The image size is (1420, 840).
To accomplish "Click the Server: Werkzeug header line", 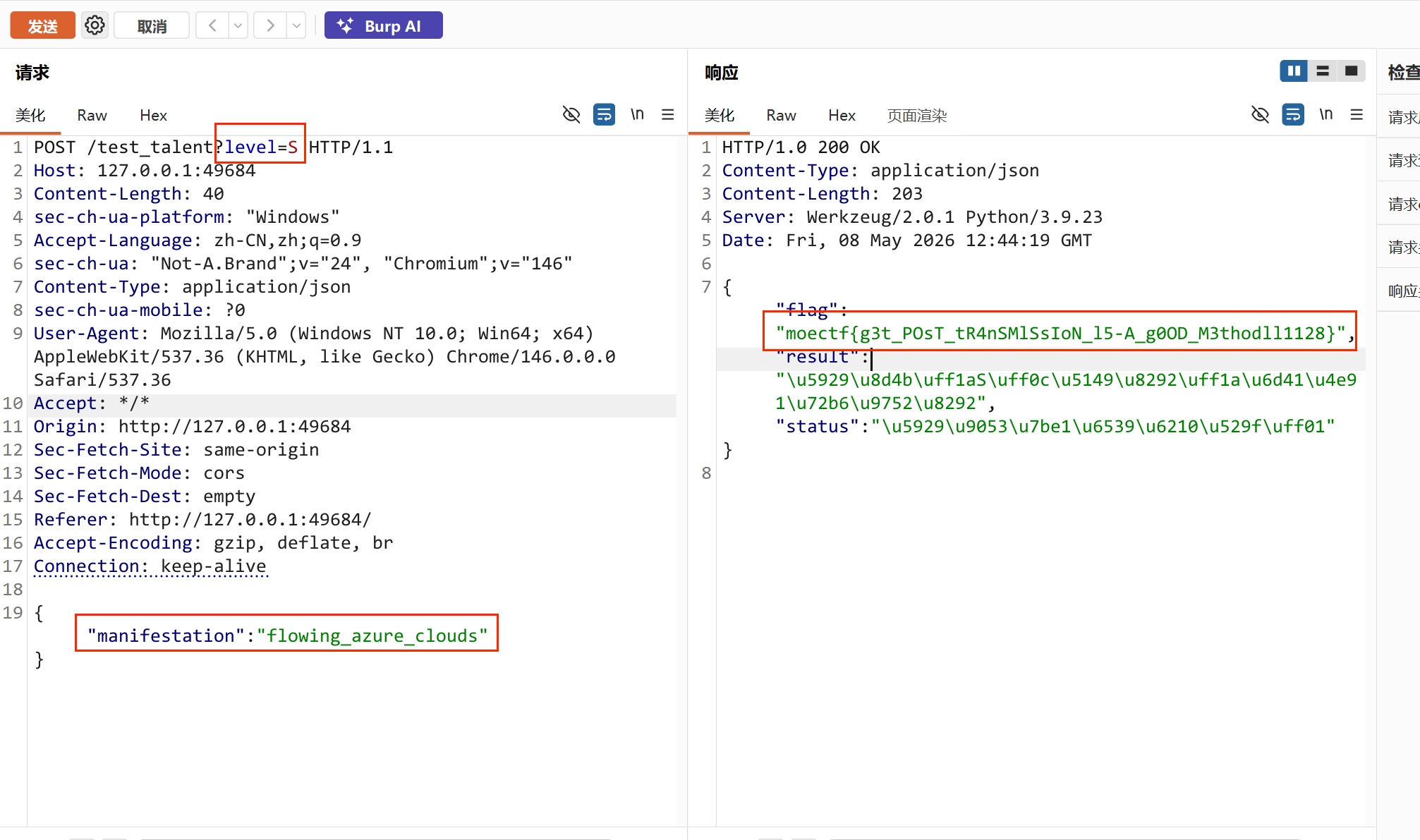I will coord(912,217).
